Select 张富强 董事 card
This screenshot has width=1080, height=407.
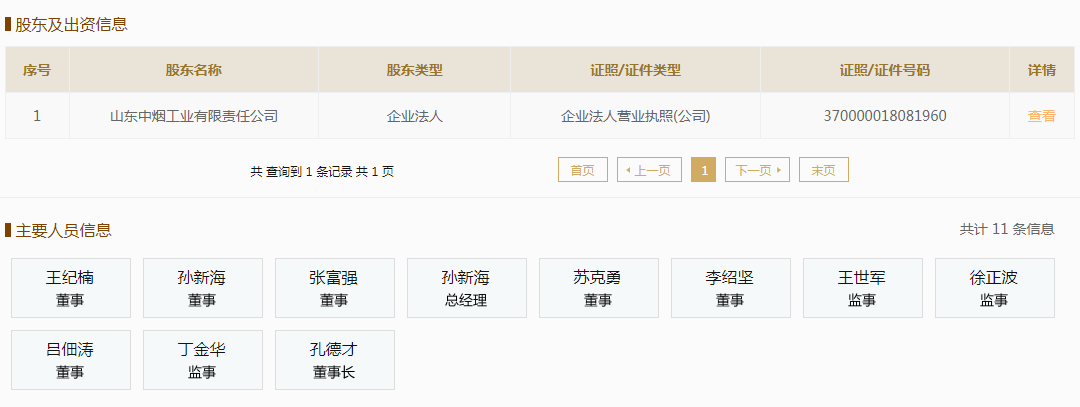point(334,288)
